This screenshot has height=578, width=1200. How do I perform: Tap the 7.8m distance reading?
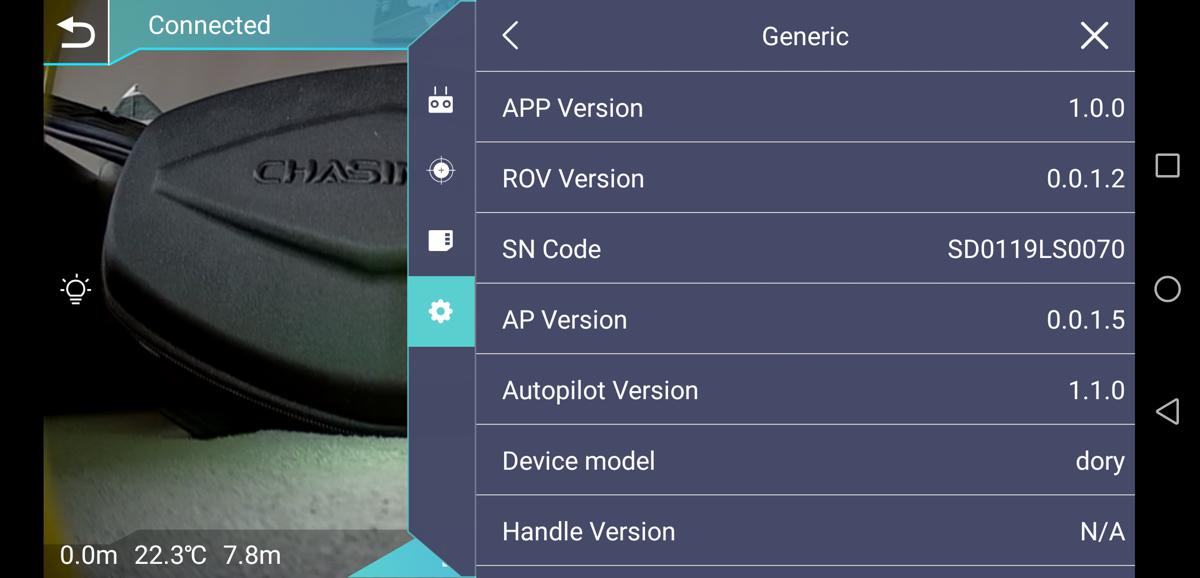coord(252,555)
